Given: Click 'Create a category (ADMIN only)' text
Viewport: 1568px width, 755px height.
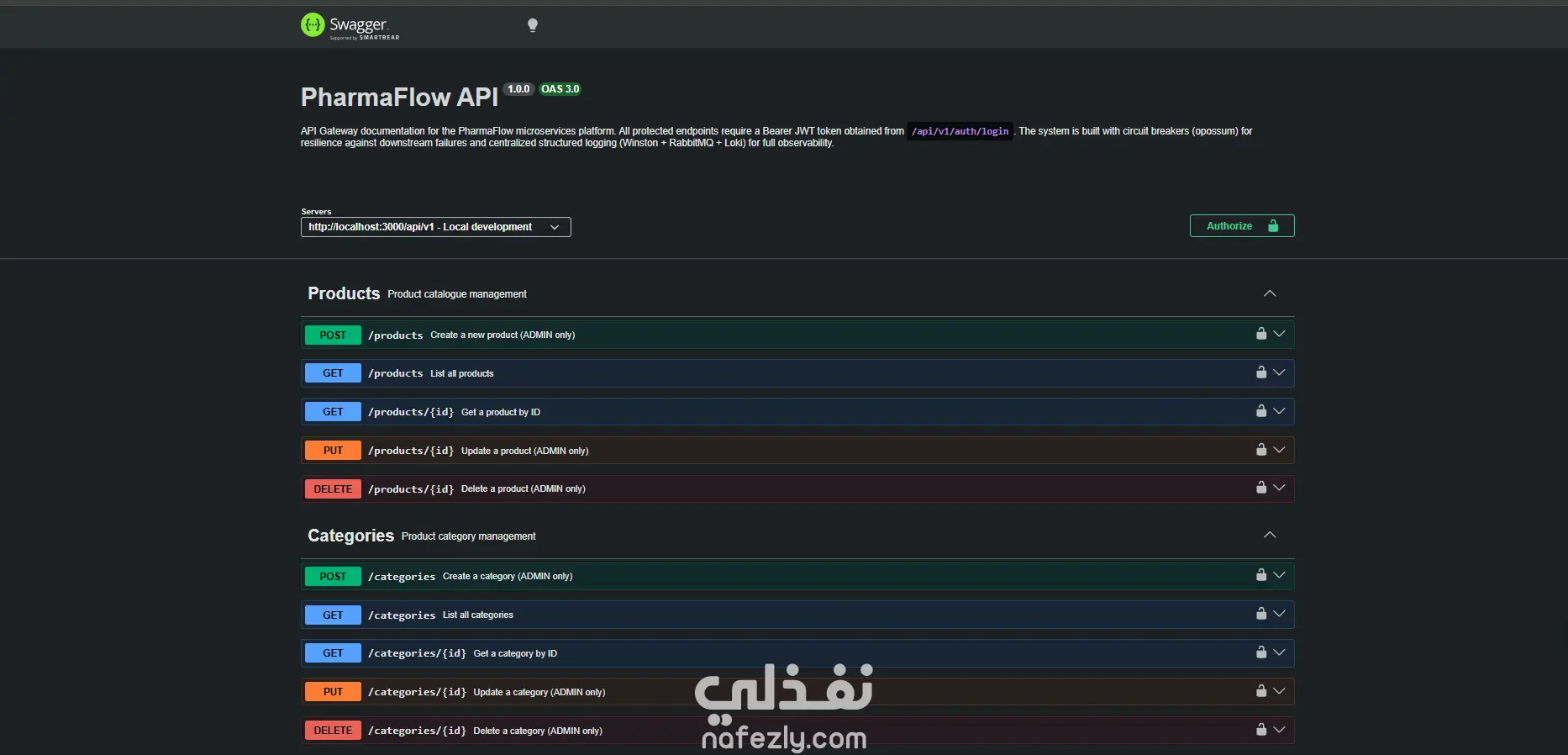Looking at the screenshot, I should 508,576.
